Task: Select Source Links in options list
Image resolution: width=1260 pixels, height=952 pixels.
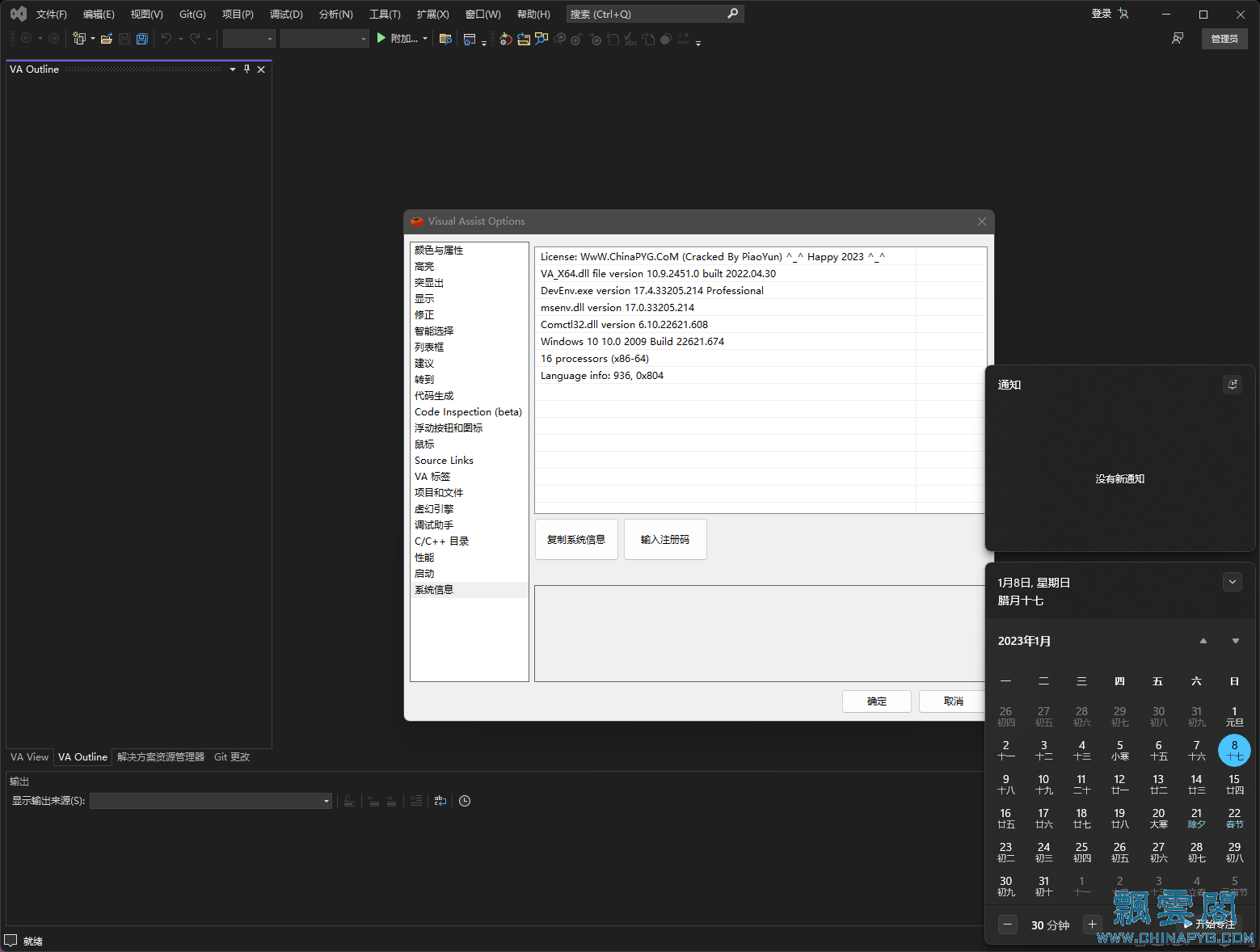Action: tap(469, 461)
